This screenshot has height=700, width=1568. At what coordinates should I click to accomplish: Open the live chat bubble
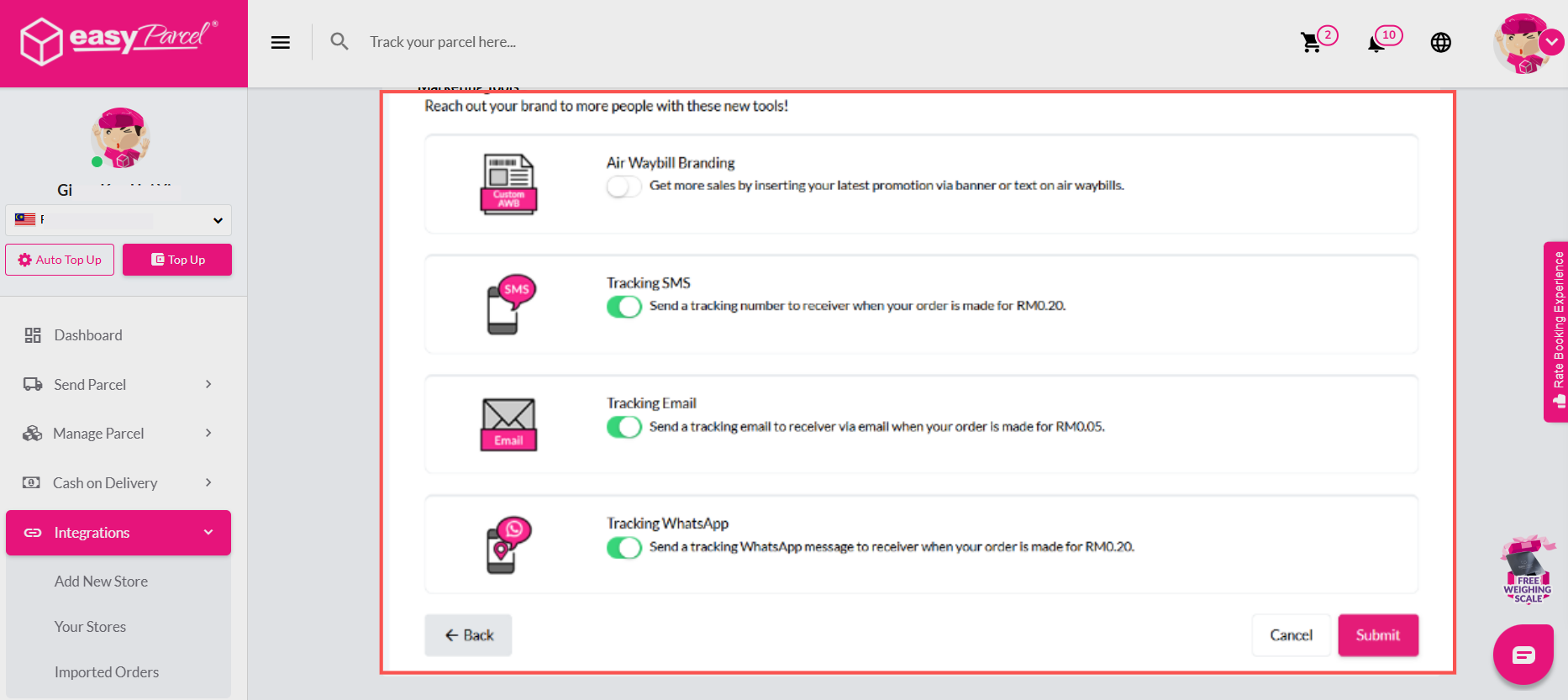pyautogui.click(x=1523, y=655)
